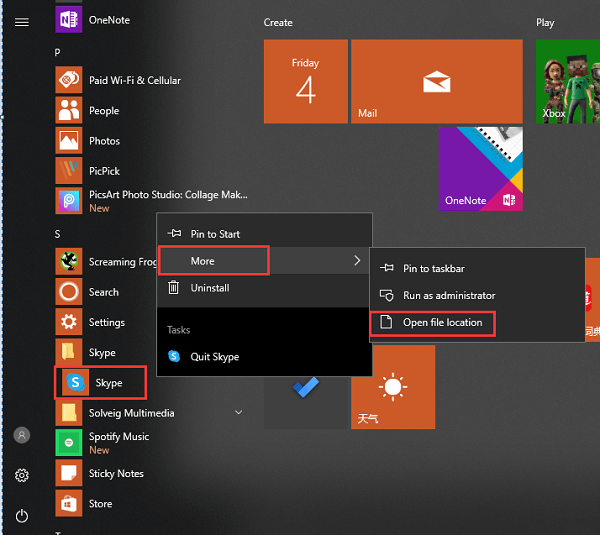Open the Photos app icon
600x535 pixels.
click(x=69, y=140)
